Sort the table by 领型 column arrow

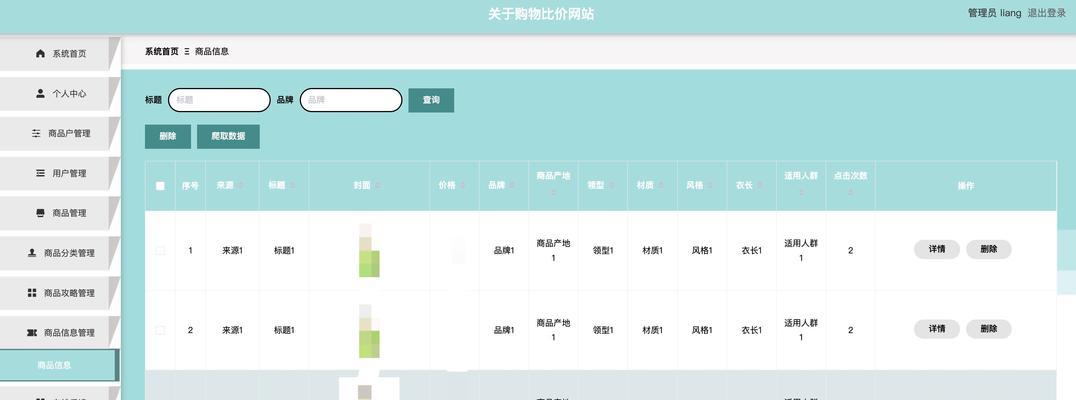(x=611, y=186)
